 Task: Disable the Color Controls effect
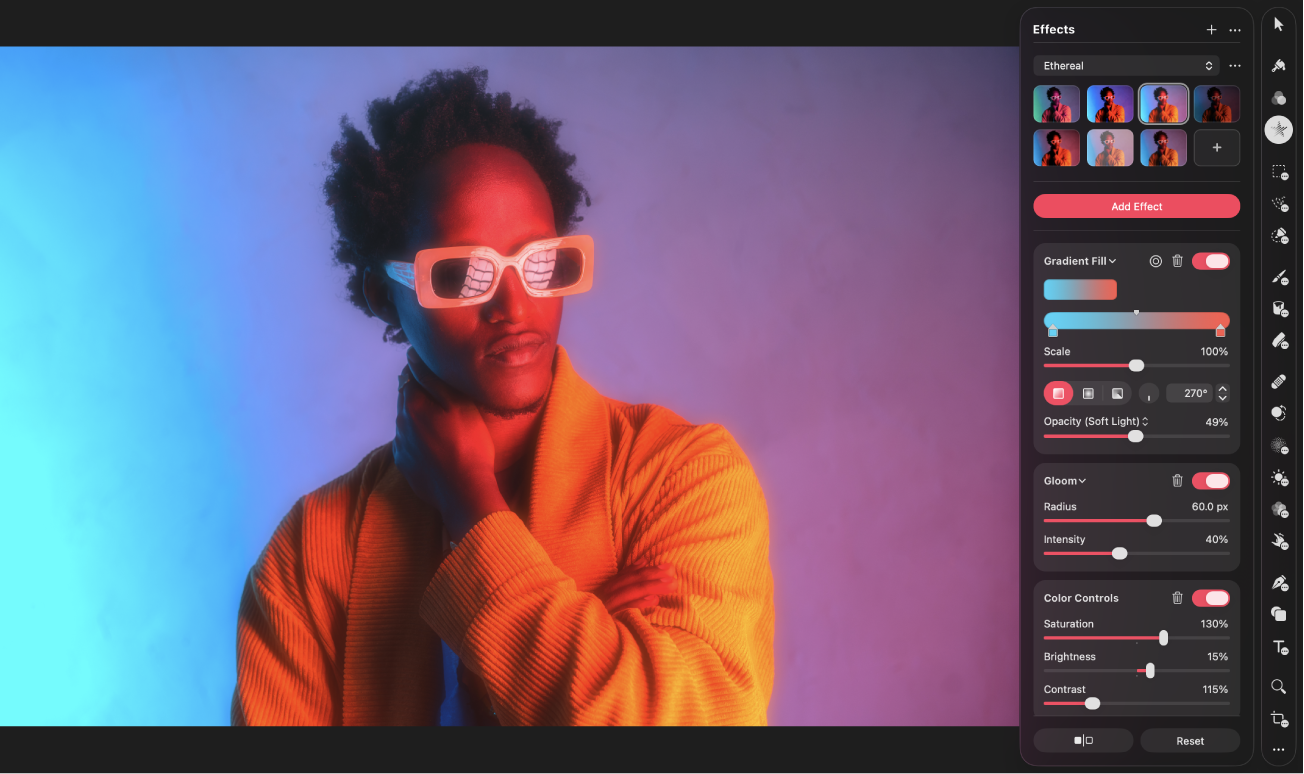pos(1211,597)
